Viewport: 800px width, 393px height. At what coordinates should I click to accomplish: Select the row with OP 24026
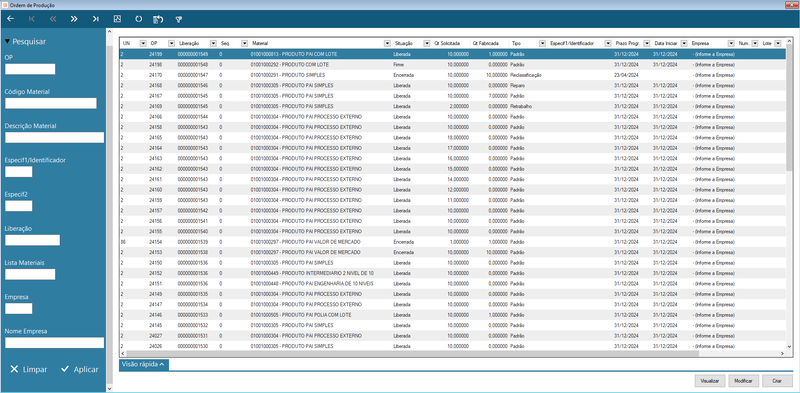coord(453,346)
